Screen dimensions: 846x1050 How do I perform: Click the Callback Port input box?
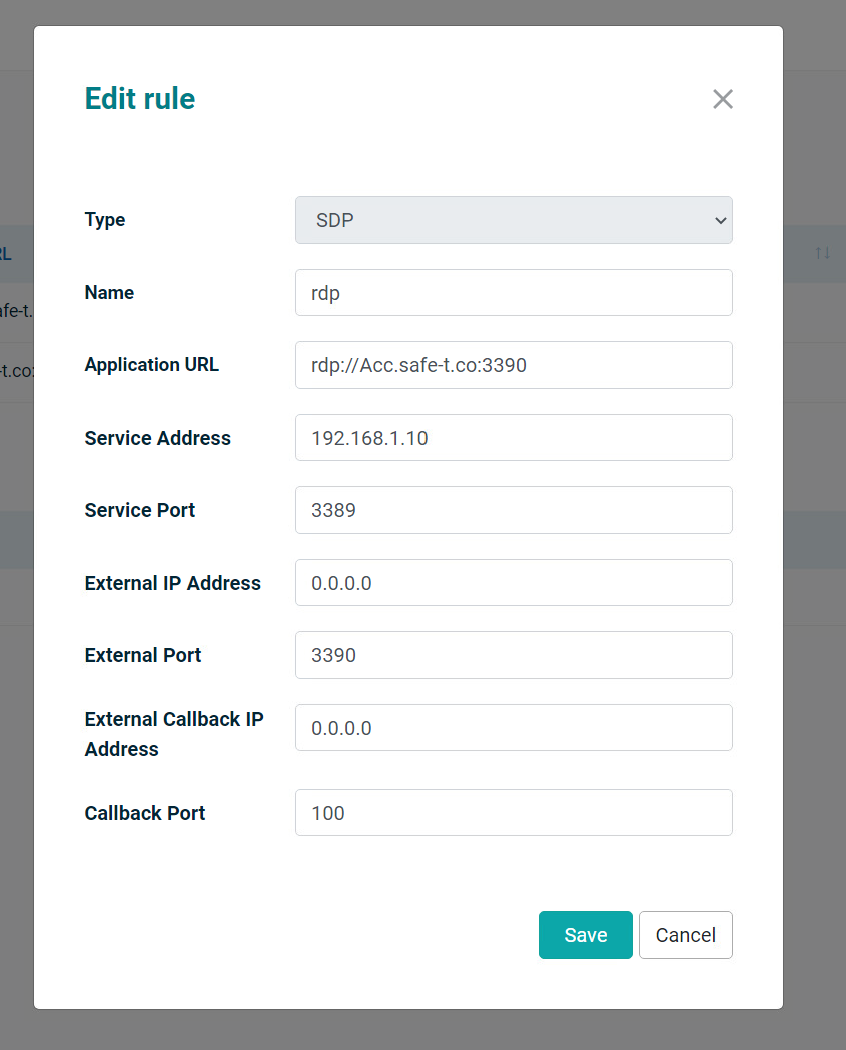[x=513, y=813]
